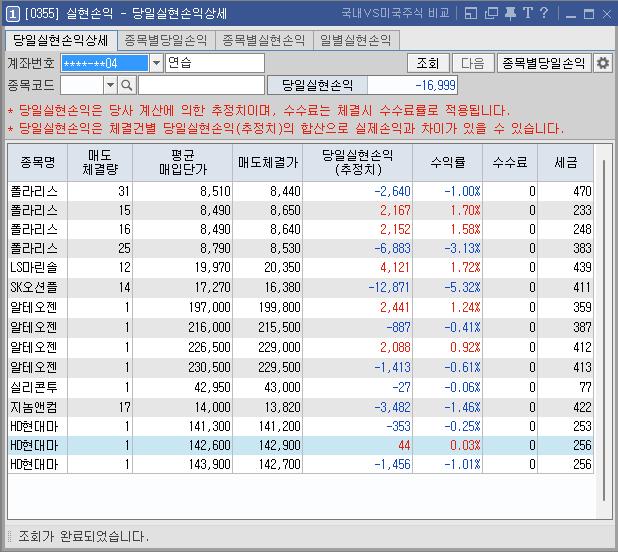Click the pin window icon in title bar
The height and width of the screenshot is (552, 618).
point(510,13)
